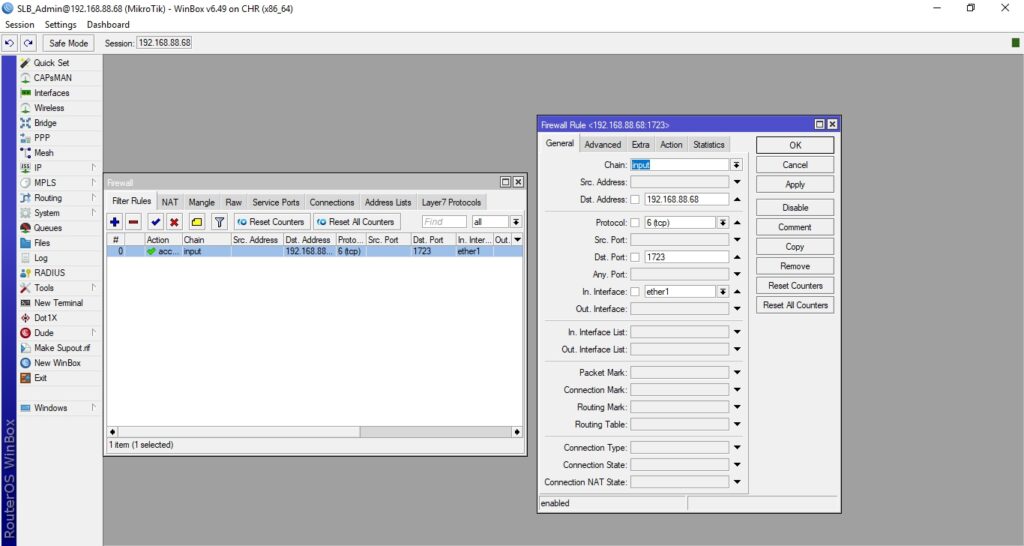
Task: Open the In. Interface dropdown list
Action: coord(723,292)
